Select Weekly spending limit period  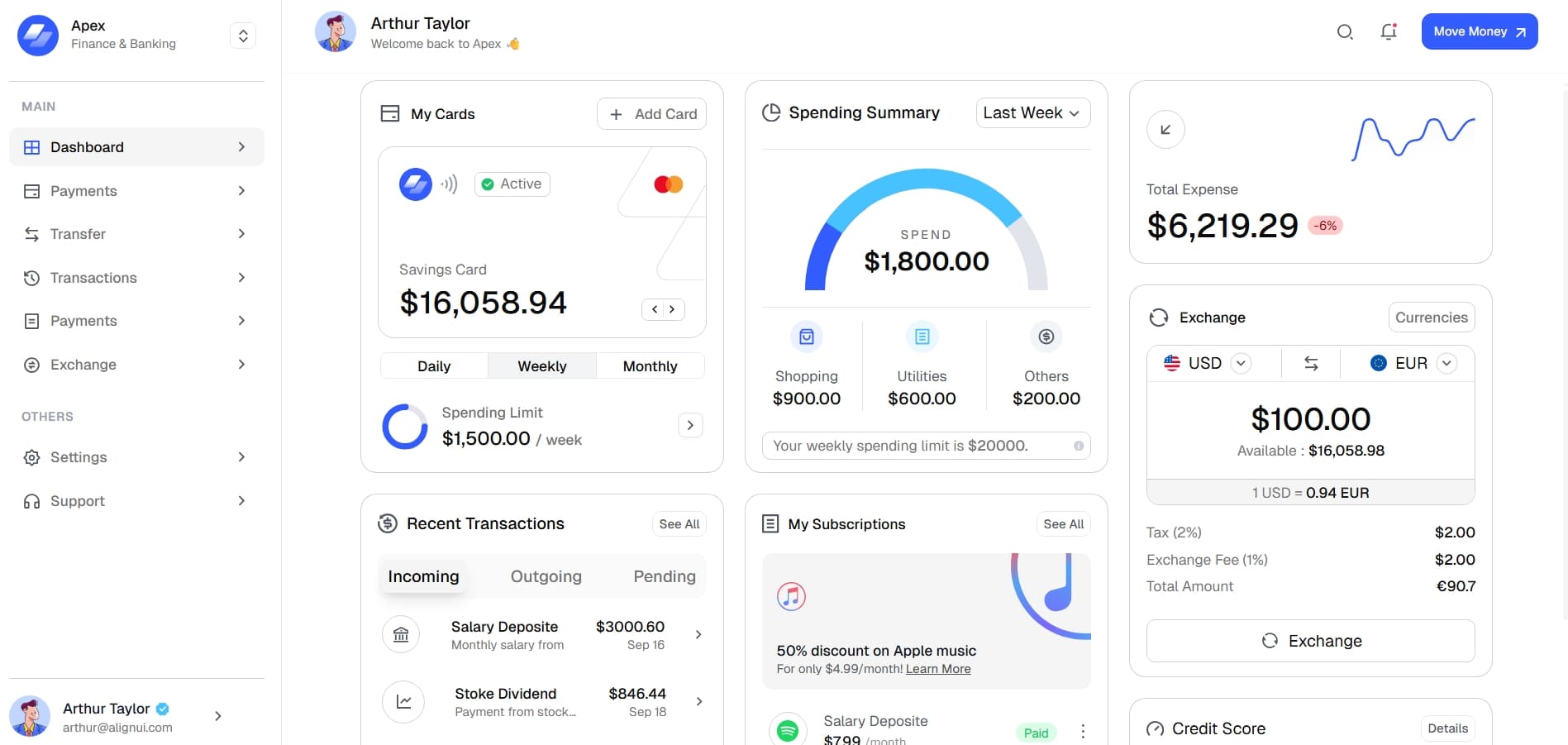[x=541, y=366]
